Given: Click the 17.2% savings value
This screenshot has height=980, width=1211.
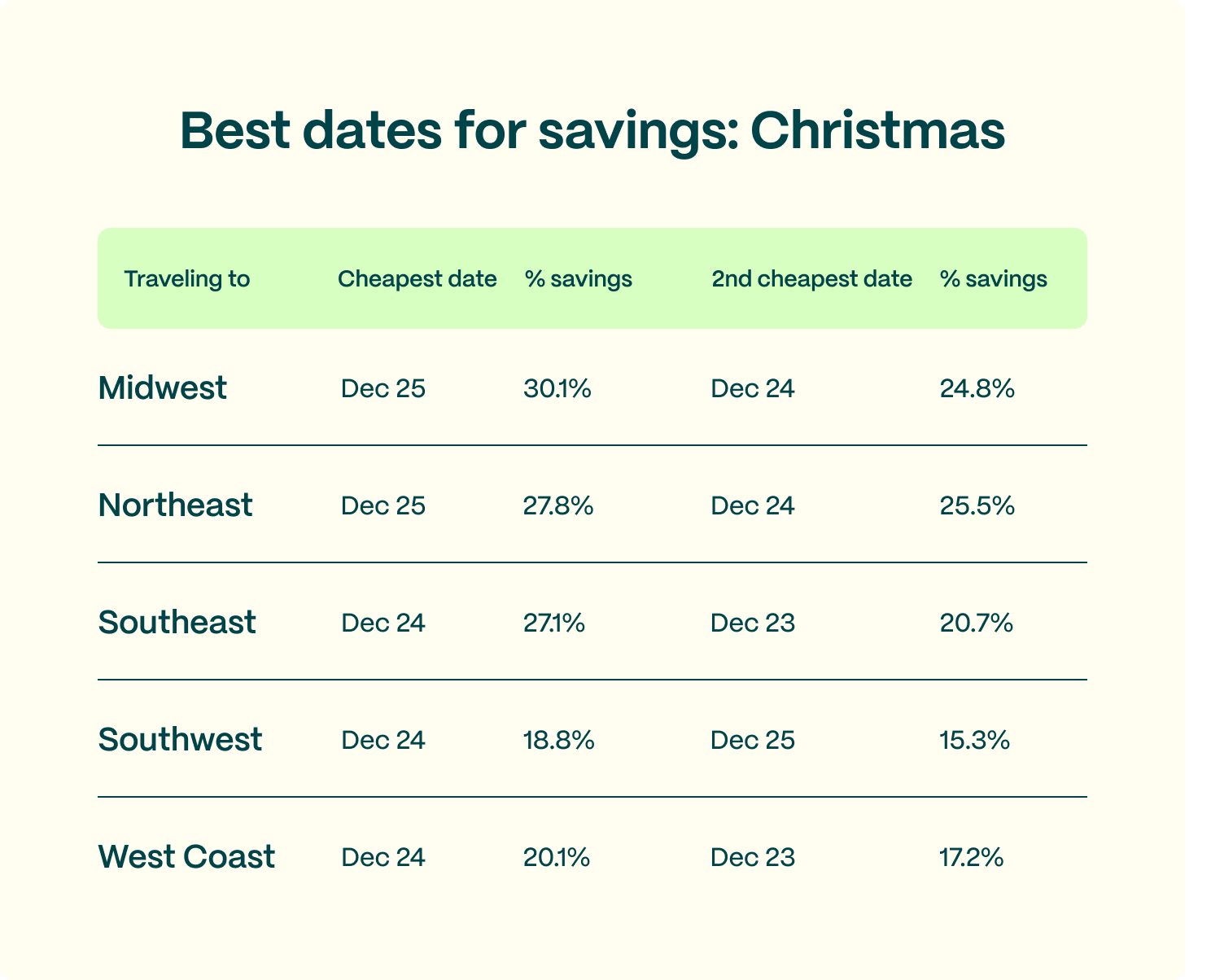Looking at the screenshot, I should [x=971, y=858].
